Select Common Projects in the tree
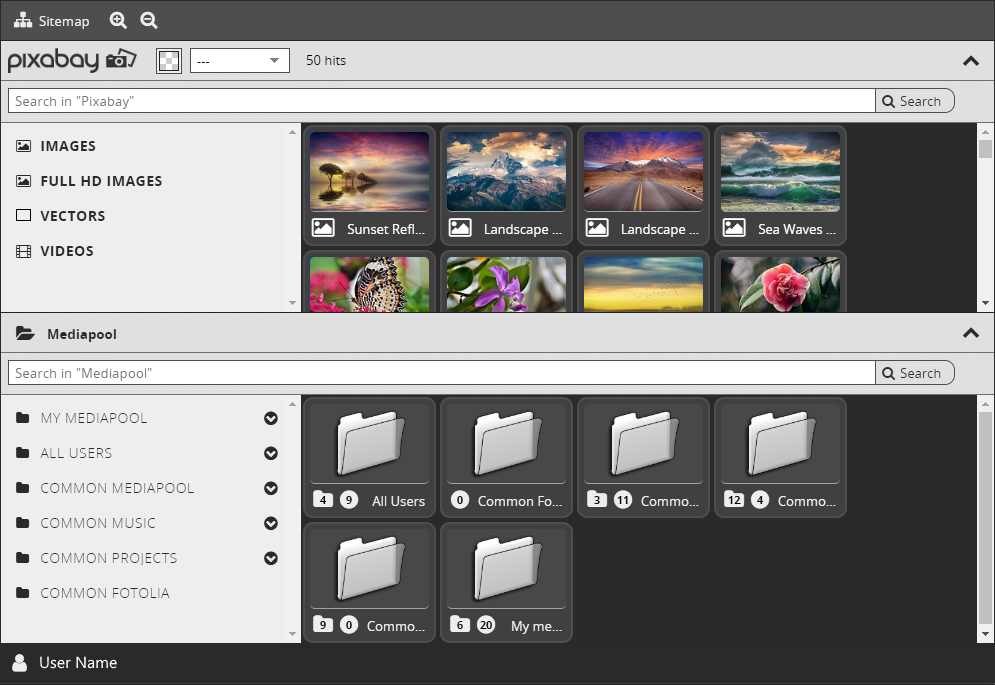Viewport: 995px width, 685px height. 109,557
